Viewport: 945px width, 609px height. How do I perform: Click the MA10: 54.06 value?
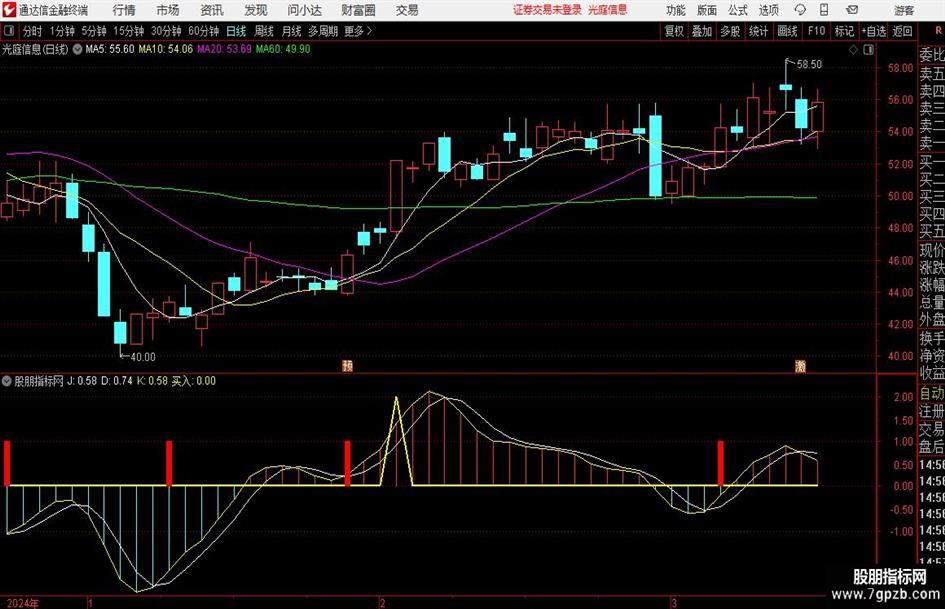(x=166, y=49)
